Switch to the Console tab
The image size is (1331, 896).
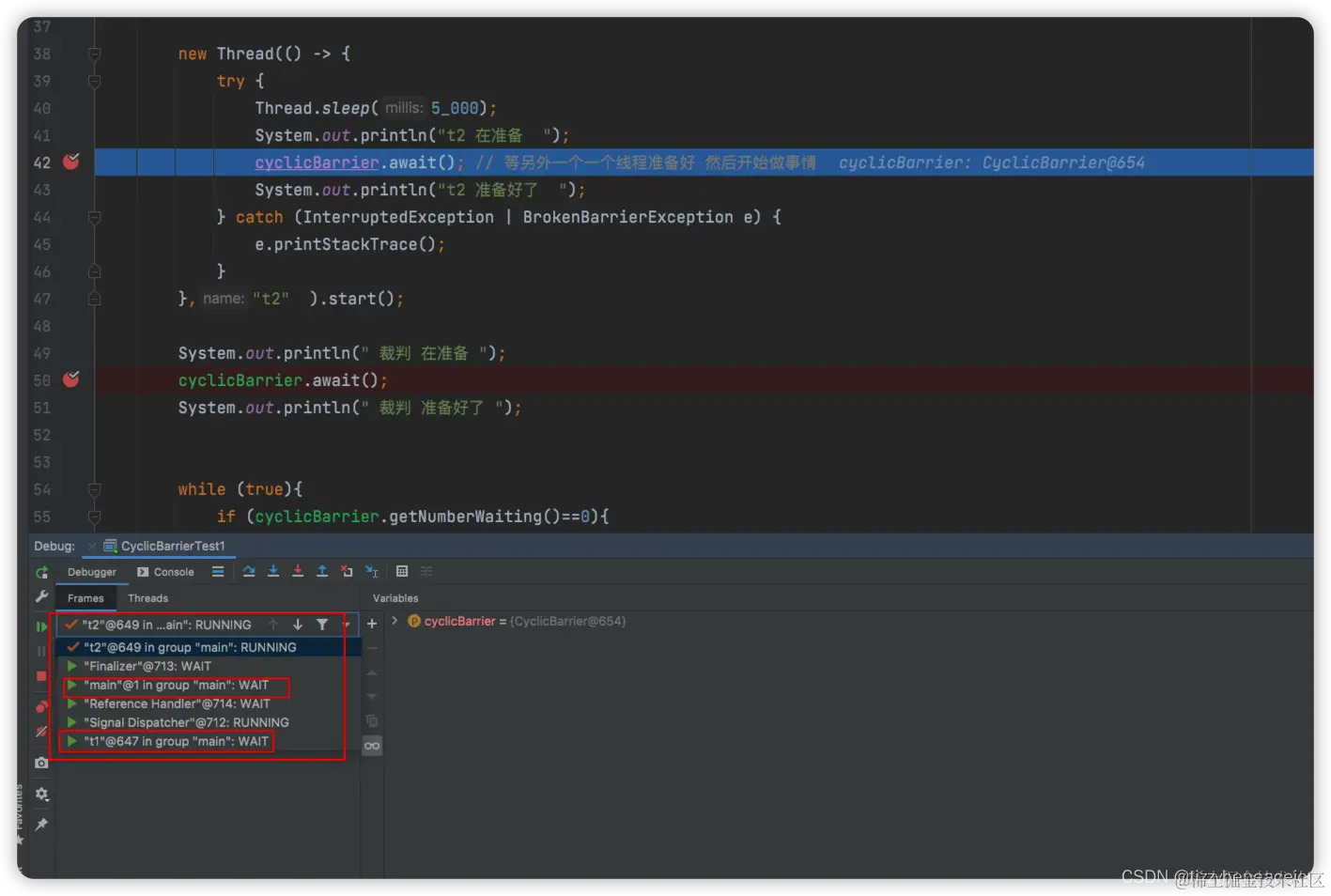click(x=165, y=572)
